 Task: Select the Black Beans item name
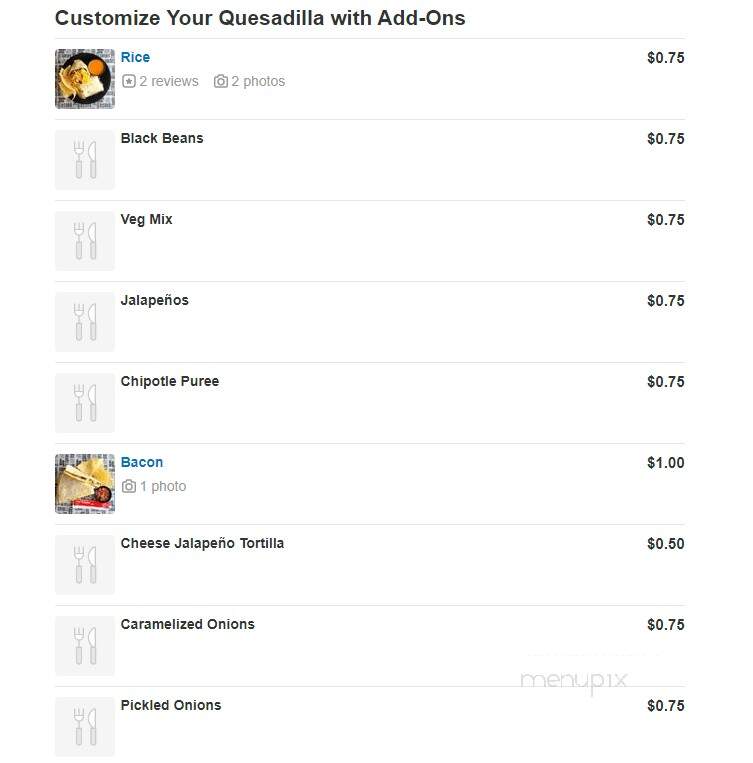[162, 138]
